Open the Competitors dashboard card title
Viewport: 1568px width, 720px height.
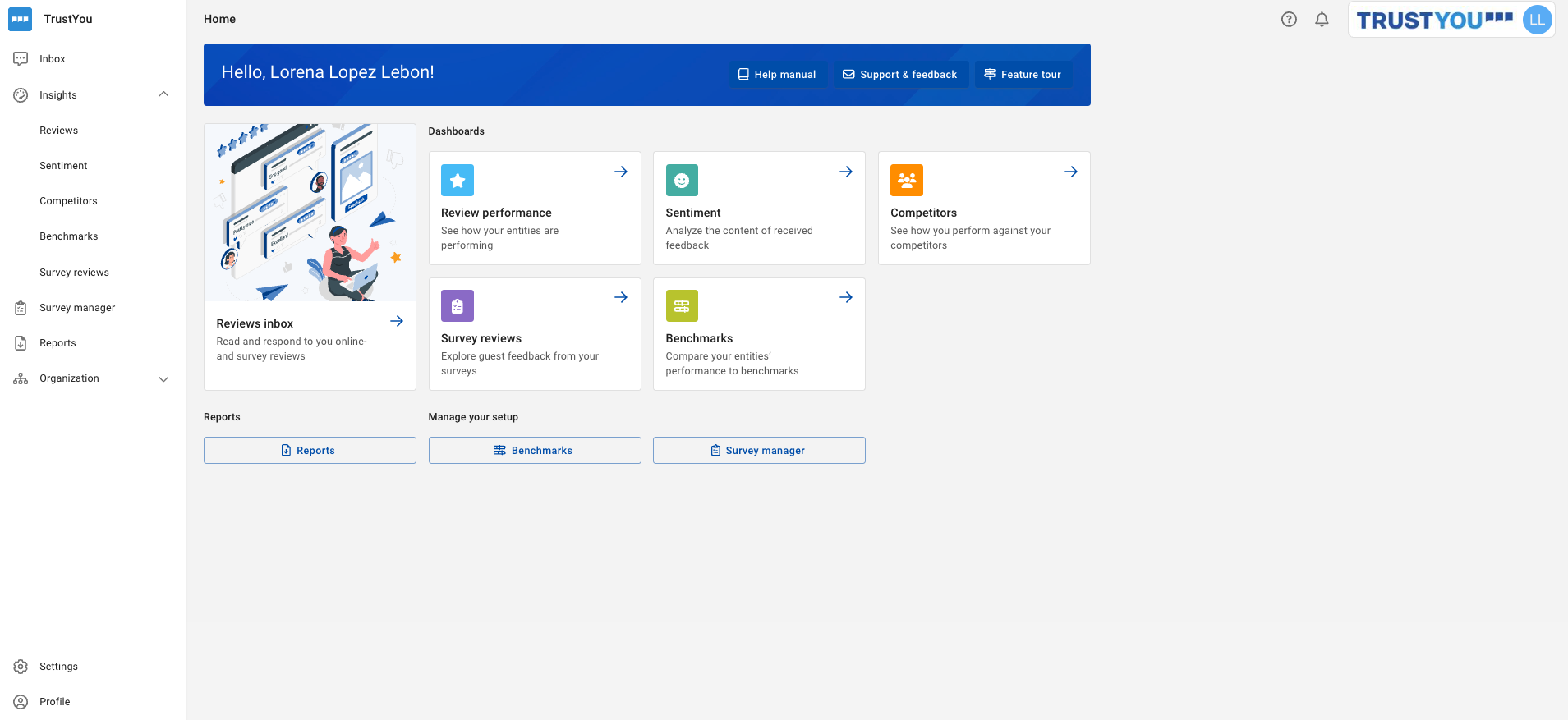point(923,213)
